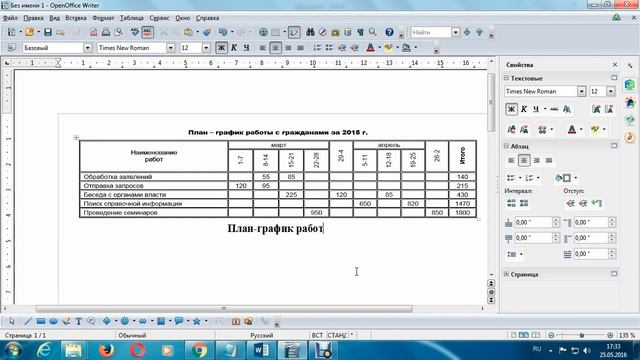Toggle Underline in formatting toolbar
This screenshot has width=640, height=360.
(246, 48)
